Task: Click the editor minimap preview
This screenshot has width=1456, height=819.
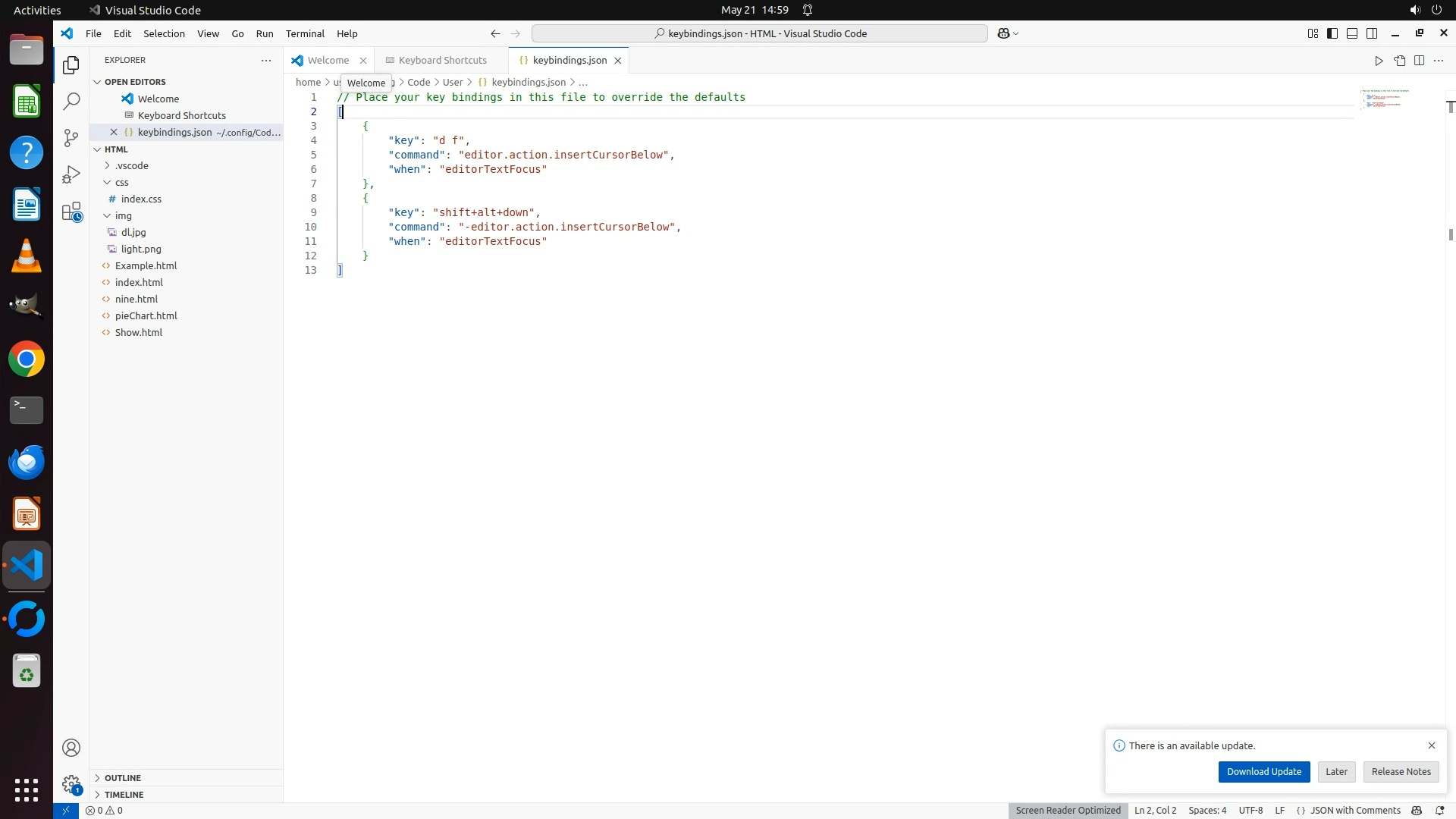Action: pos(1385,99)
